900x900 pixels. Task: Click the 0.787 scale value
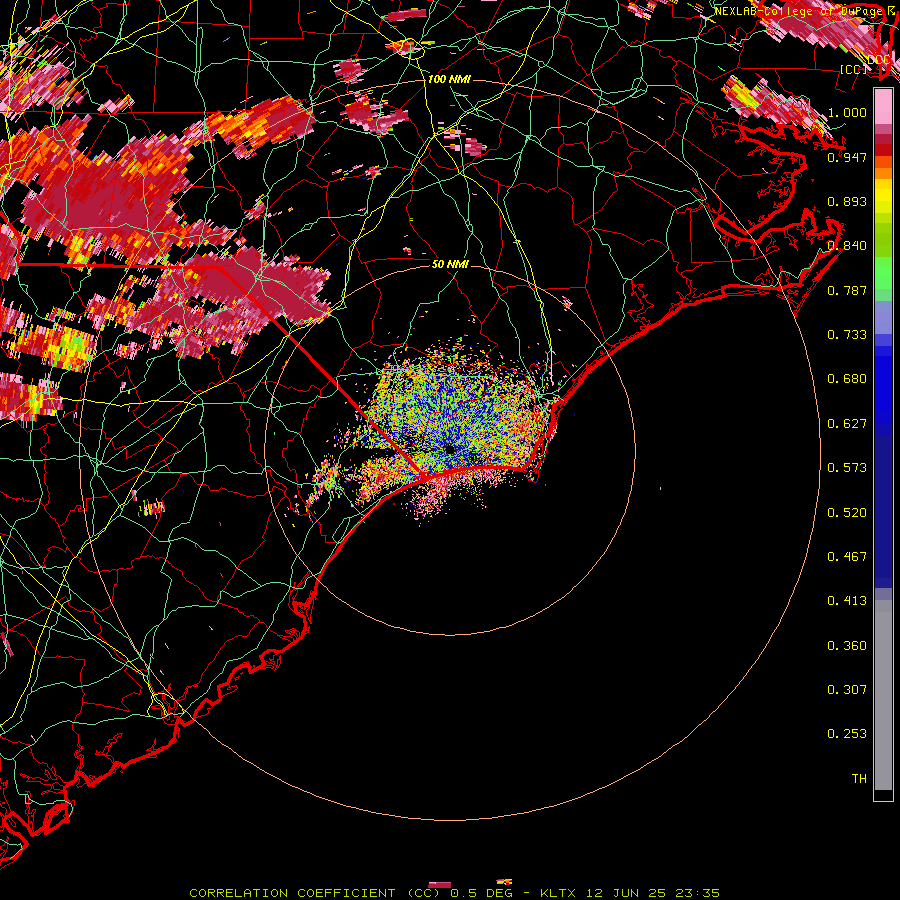(x=847, y=290)
